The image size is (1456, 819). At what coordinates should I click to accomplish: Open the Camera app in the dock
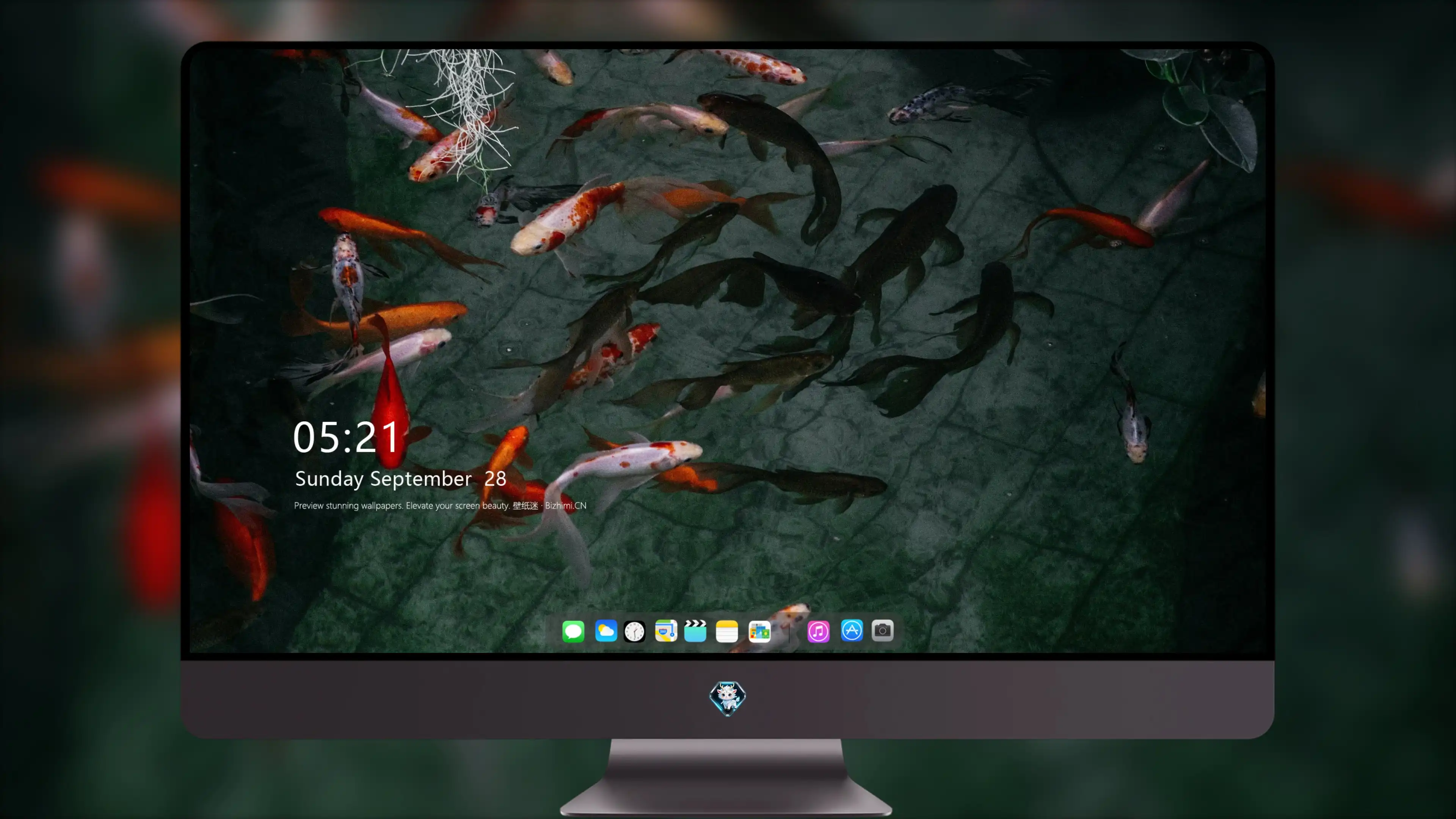pyautogui.click(x=882, y=631)
